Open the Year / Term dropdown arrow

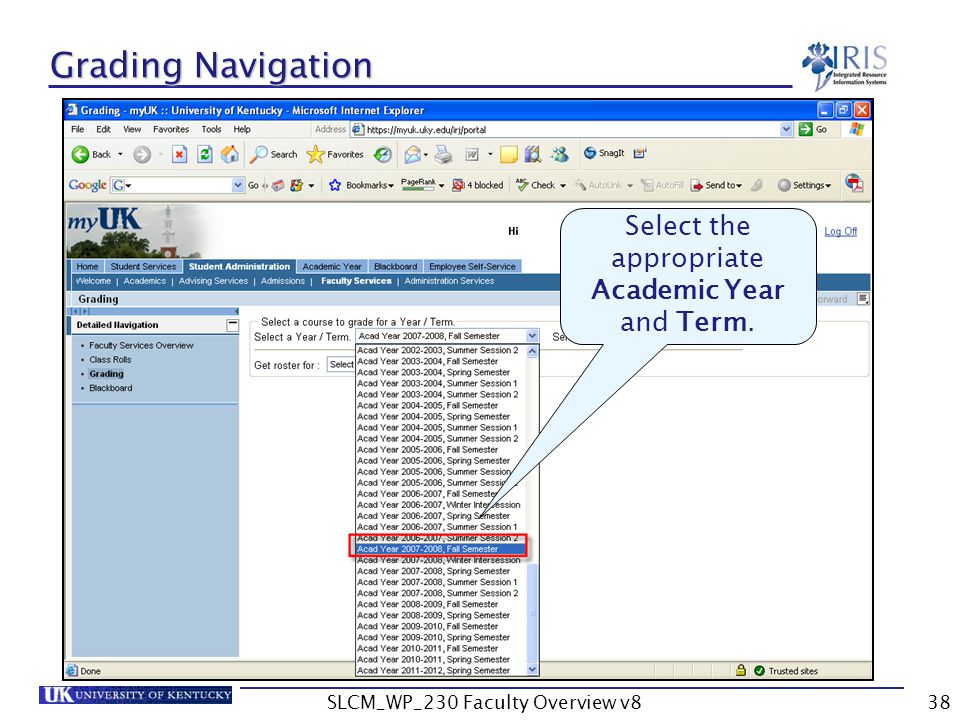[x=532, y=336]
